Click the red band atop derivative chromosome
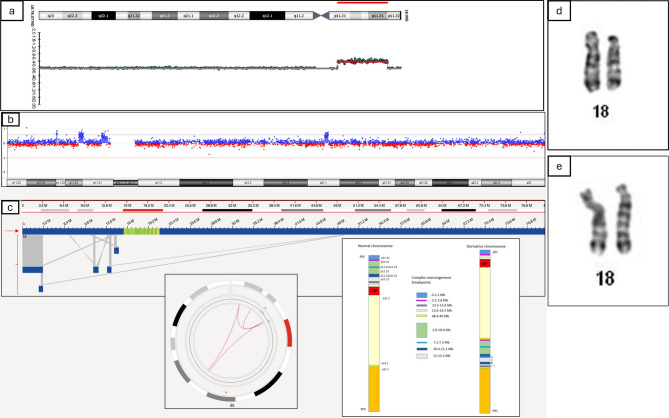 point(485,263)
